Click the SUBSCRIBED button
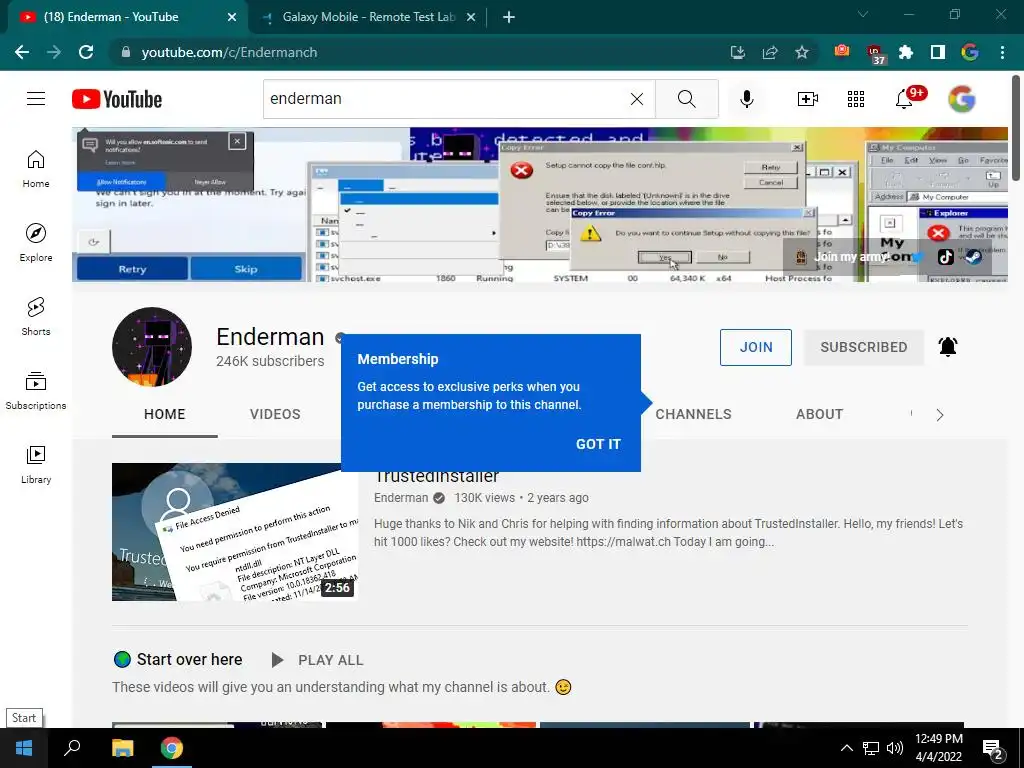This screenshot has width=1024, height=768. (x=863, y=347)
